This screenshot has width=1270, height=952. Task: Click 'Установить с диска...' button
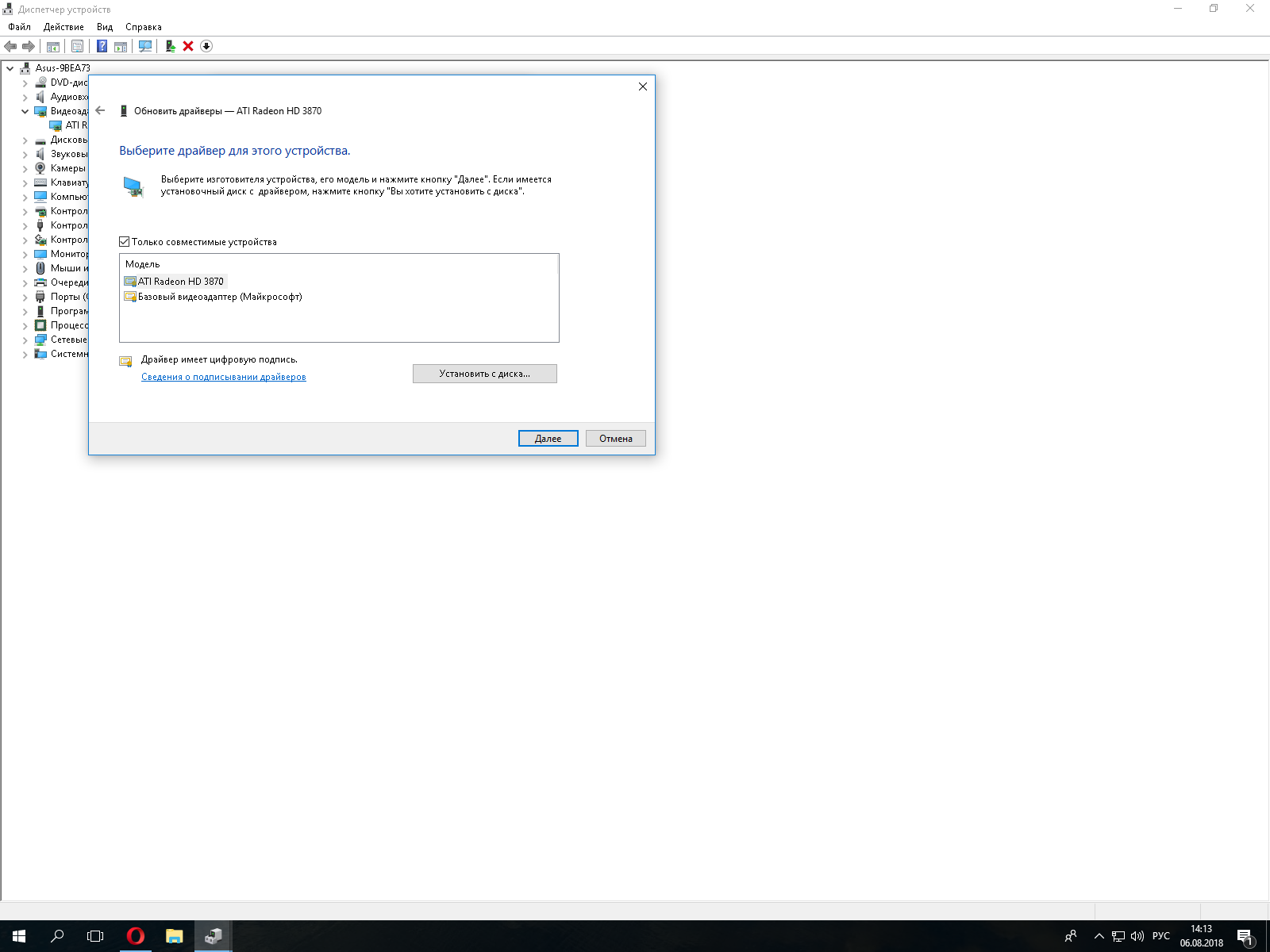click(485, 374)
